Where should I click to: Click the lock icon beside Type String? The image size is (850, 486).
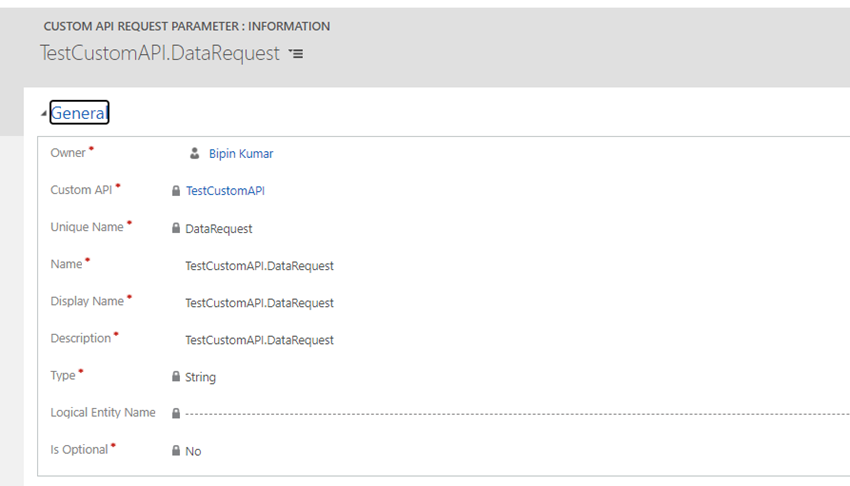pyautogui.click(x=176, y=377)
